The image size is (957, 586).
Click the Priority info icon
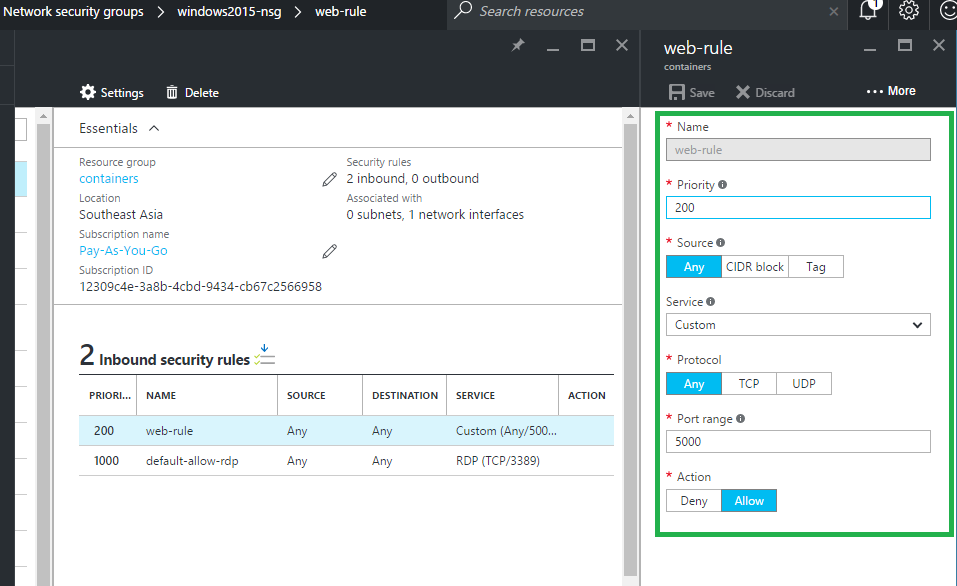pos(723,185)
